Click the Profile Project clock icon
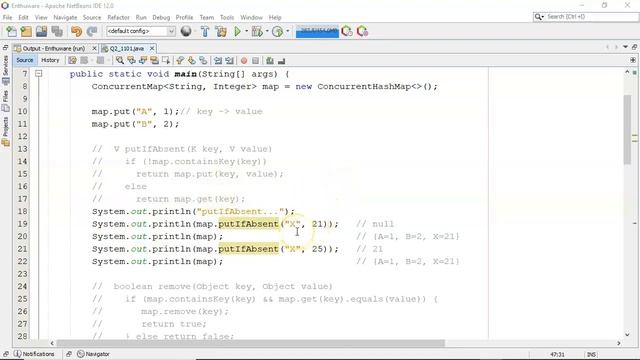 (277, 31)
